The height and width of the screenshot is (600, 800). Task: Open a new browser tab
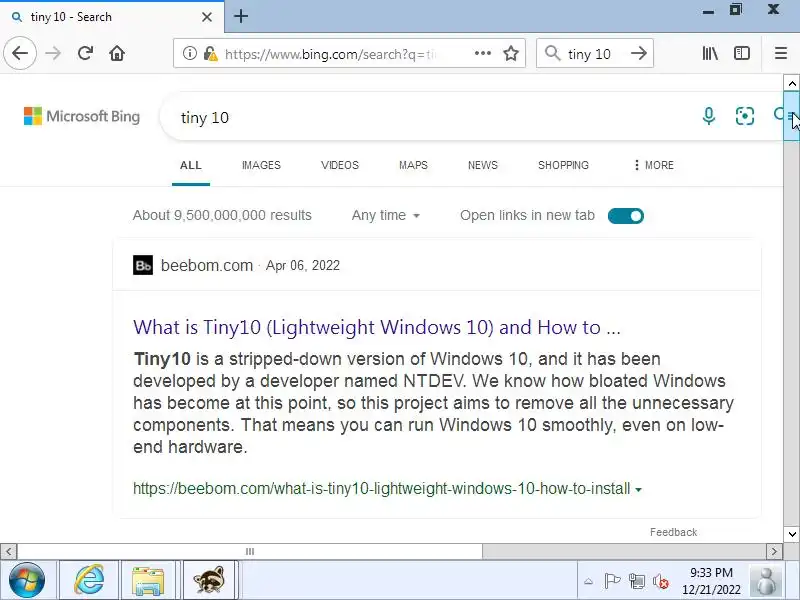pyautogui.click(x=241, y=16)
